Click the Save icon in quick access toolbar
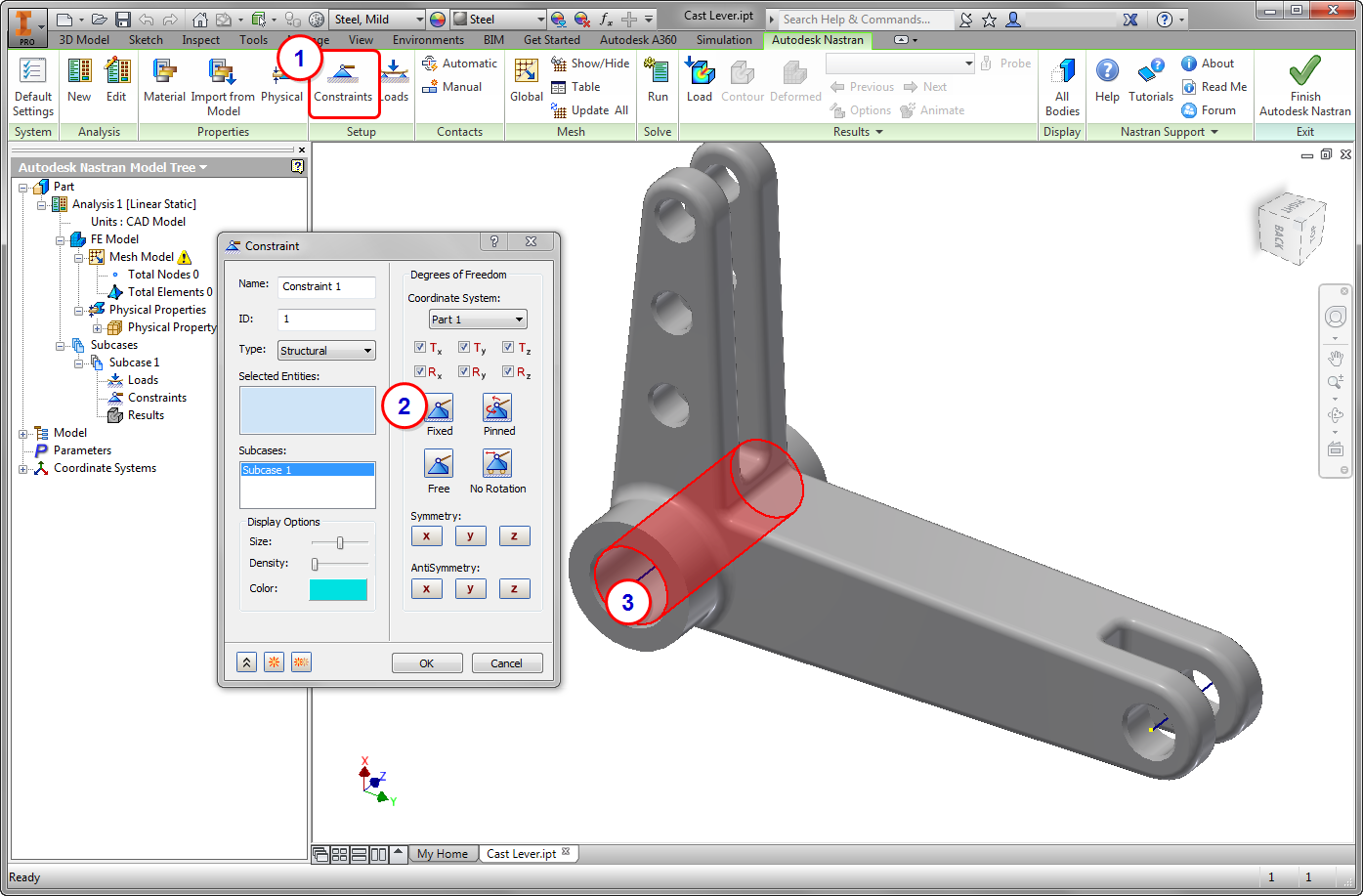Viewport: 1363px width, 896px height. tap(123, 20)
